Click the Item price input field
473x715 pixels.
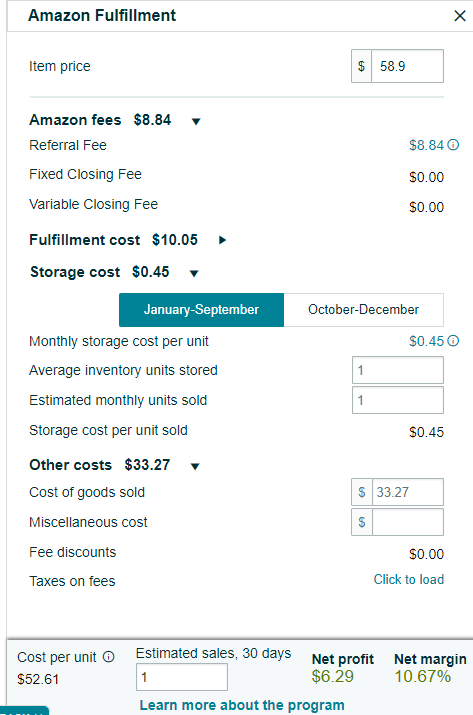pos(407,66)
